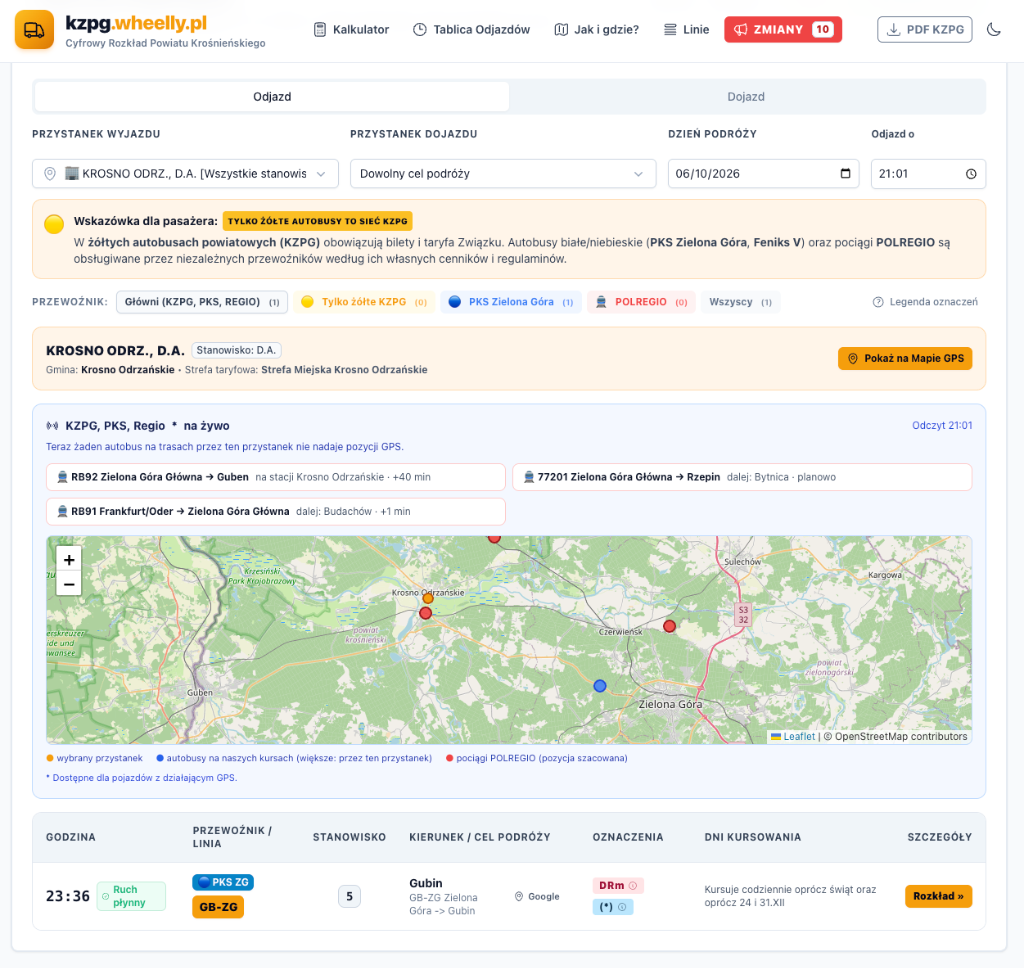Click the yellow circle tip icon
Image resolution: width=1024 pixels, height=968 pixels.
(x=54, y=224)
